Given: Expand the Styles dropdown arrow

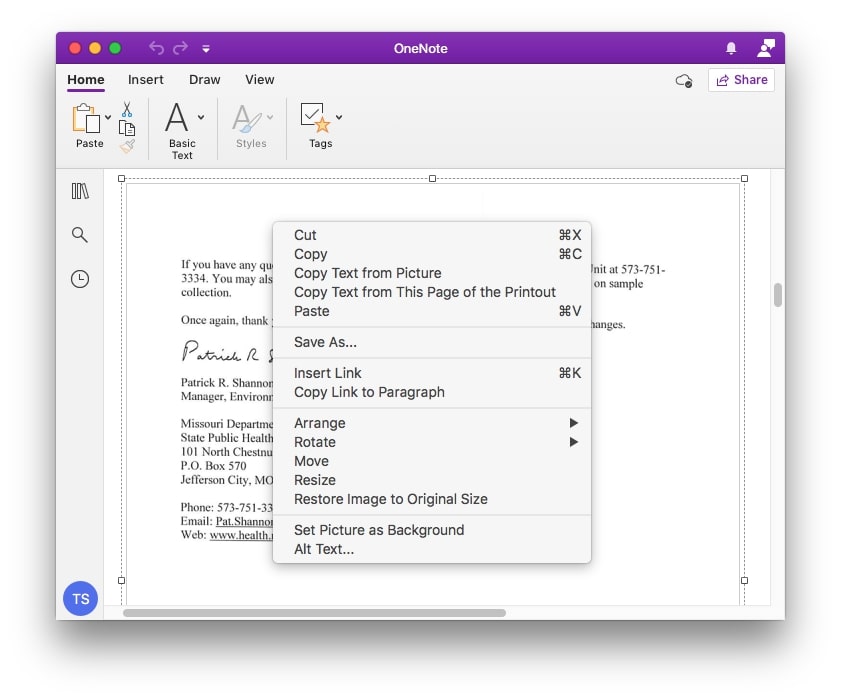Looking at the screenshot, I should tap(270, 117).
